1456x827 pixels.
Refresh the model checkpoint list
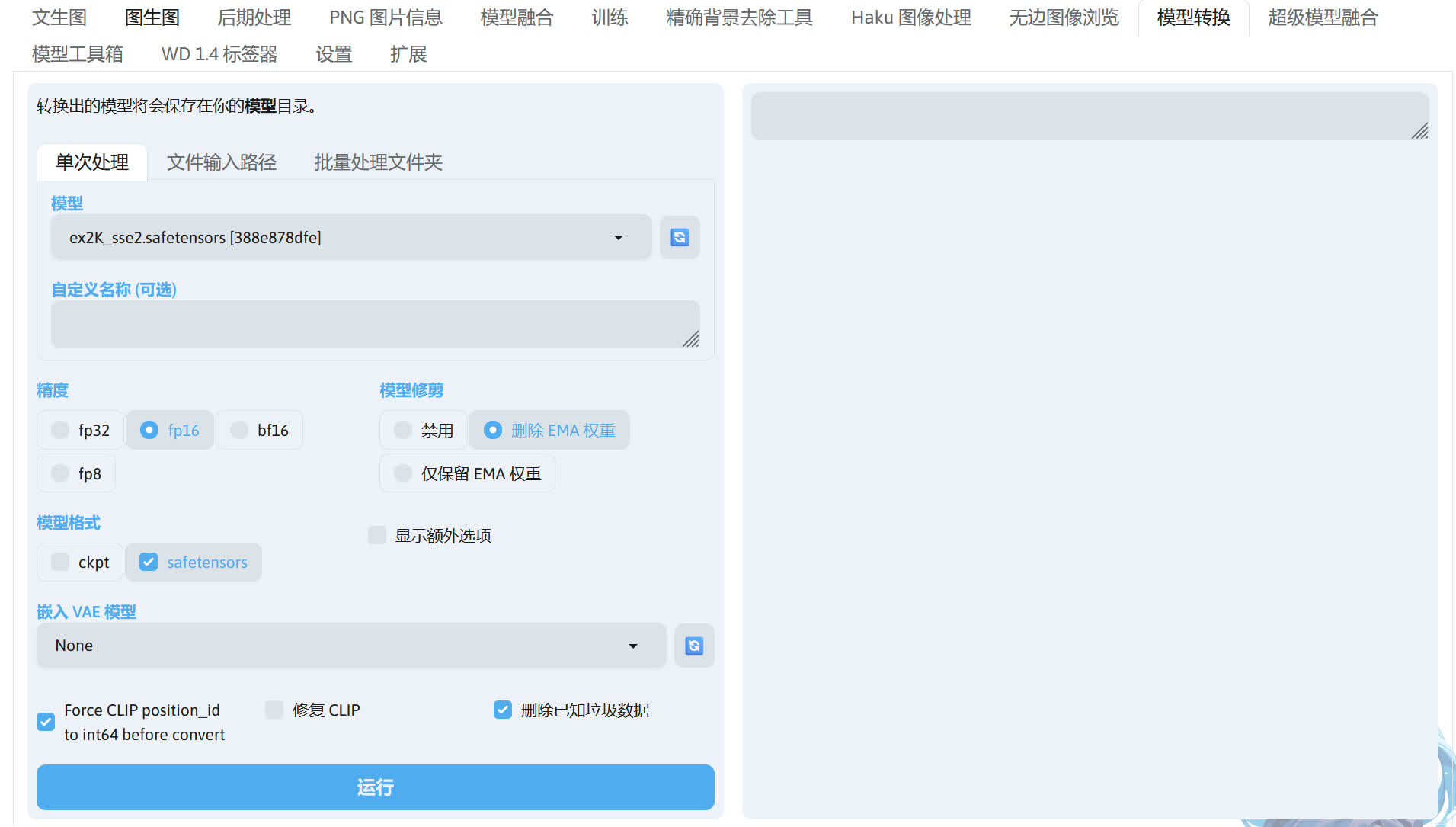click(x=679, y=238)
